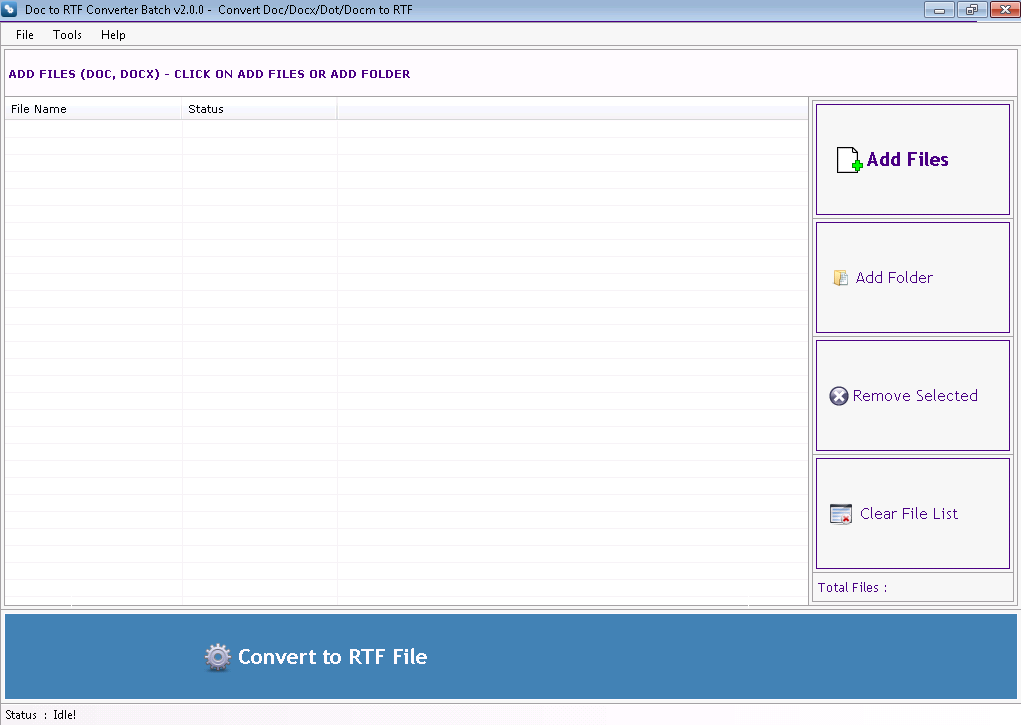Viewport: 1021px width, 725px height.
Task: Click the Status column header
Action: click(259, 109)
